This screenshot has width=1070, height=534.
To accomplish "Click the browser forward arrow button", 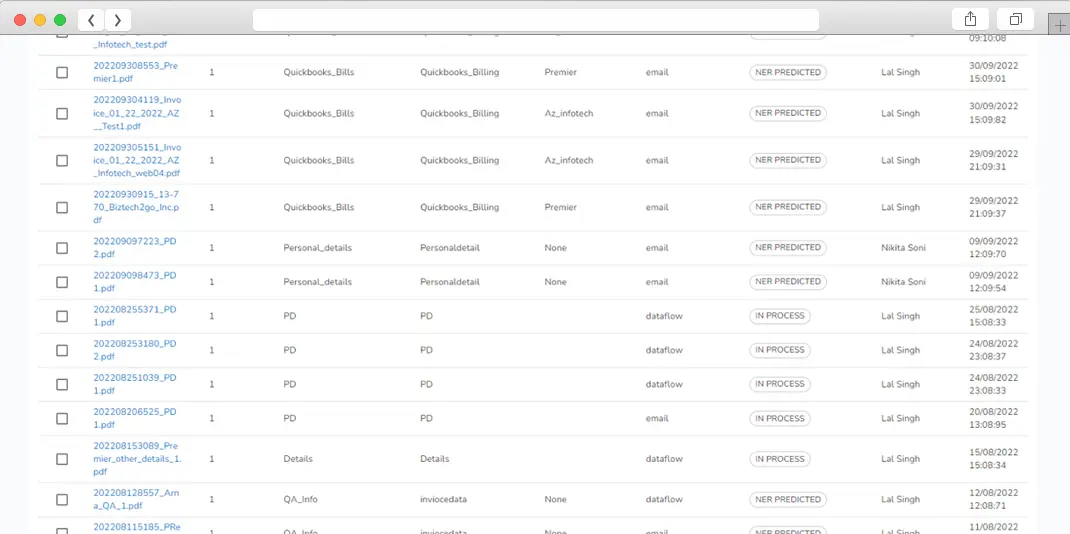I will click(x=118, y=20).
